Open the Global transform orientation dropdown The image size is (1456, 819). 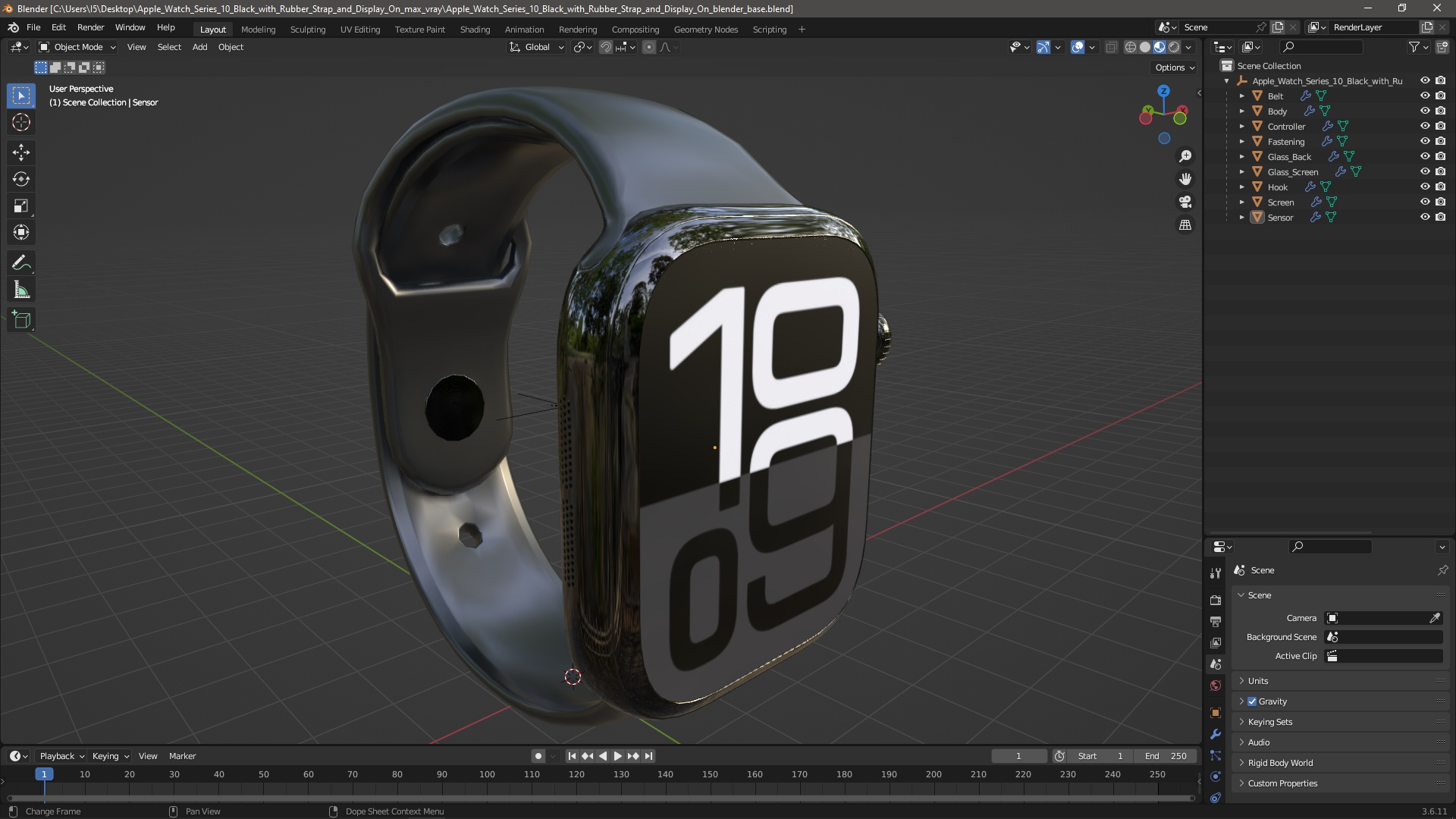tap(537, 47)
